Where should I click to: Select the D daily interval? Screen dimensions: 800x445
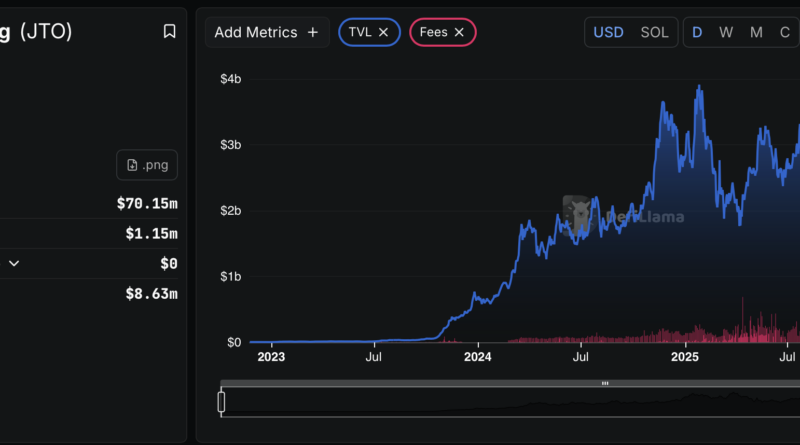[697, 32]
